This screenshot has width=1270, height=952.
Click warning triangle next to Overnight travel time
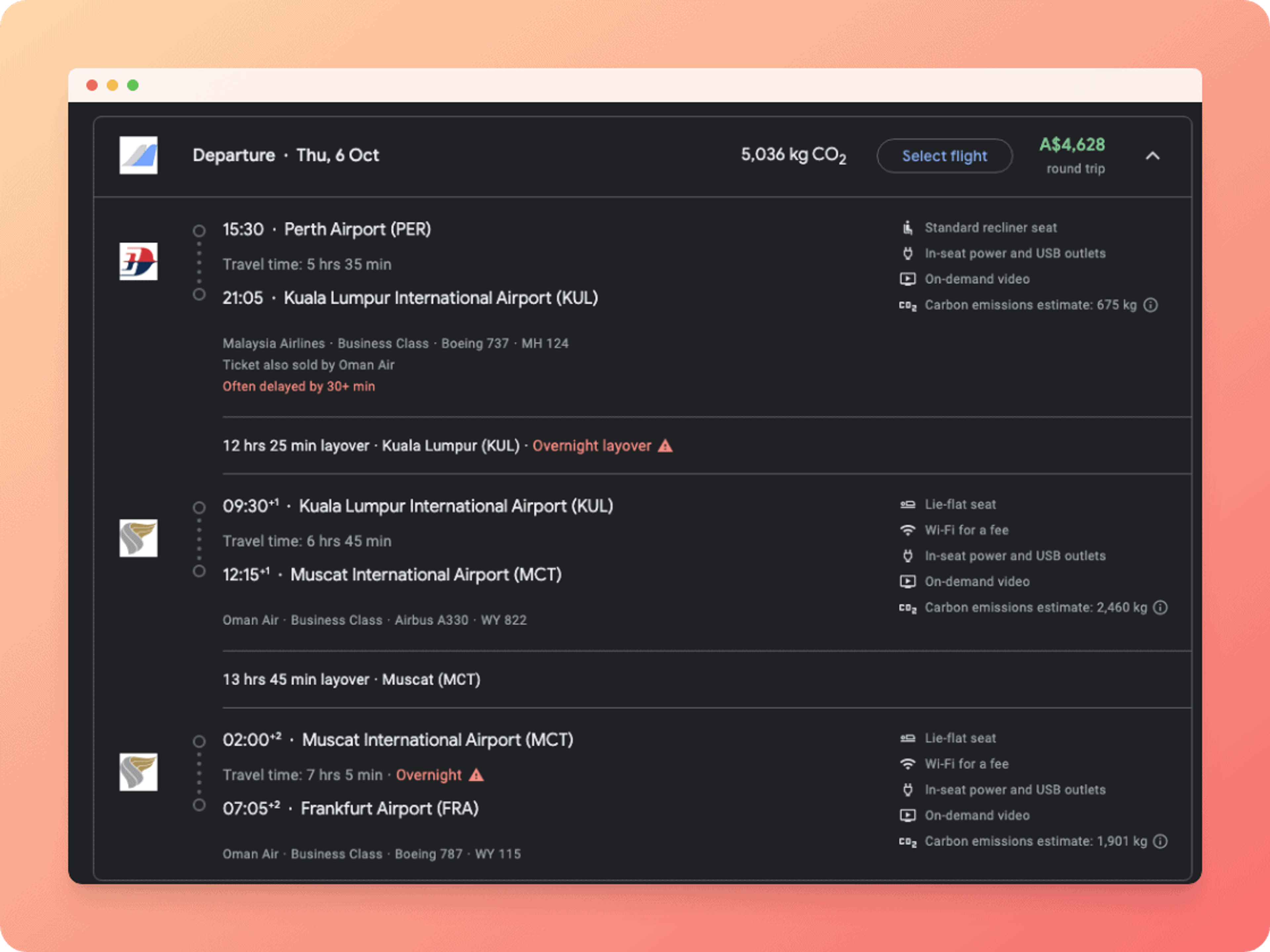pos(476,775)
